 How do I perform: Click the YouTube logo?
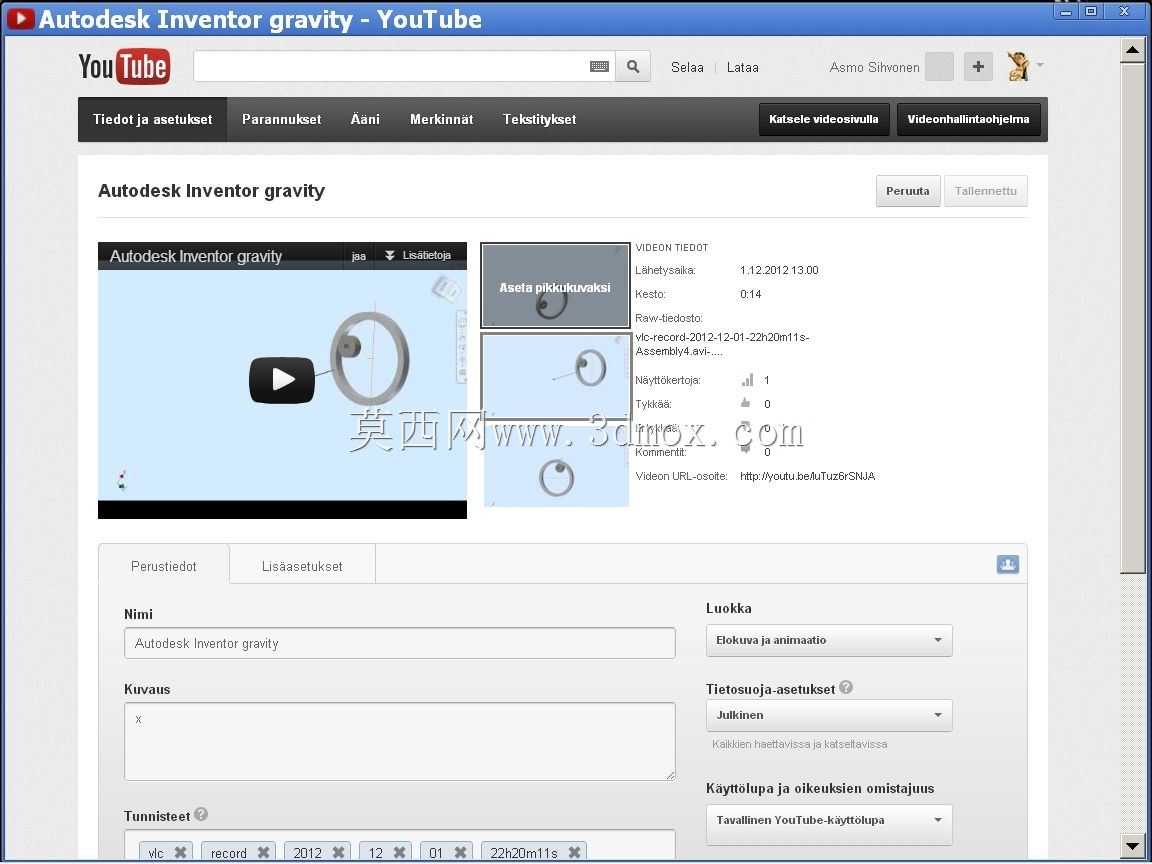pyautogui.click(x=124, y=67)
